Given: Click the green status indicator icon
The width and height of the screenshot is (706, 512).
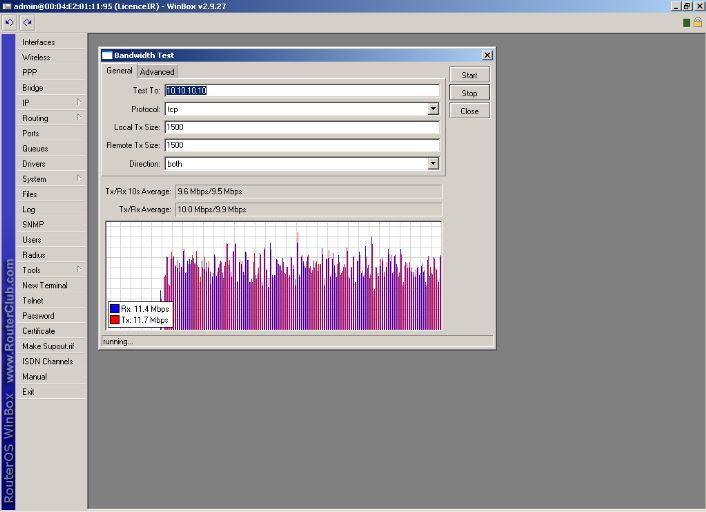Looking at the screenshot, I should tap(686, 22).
